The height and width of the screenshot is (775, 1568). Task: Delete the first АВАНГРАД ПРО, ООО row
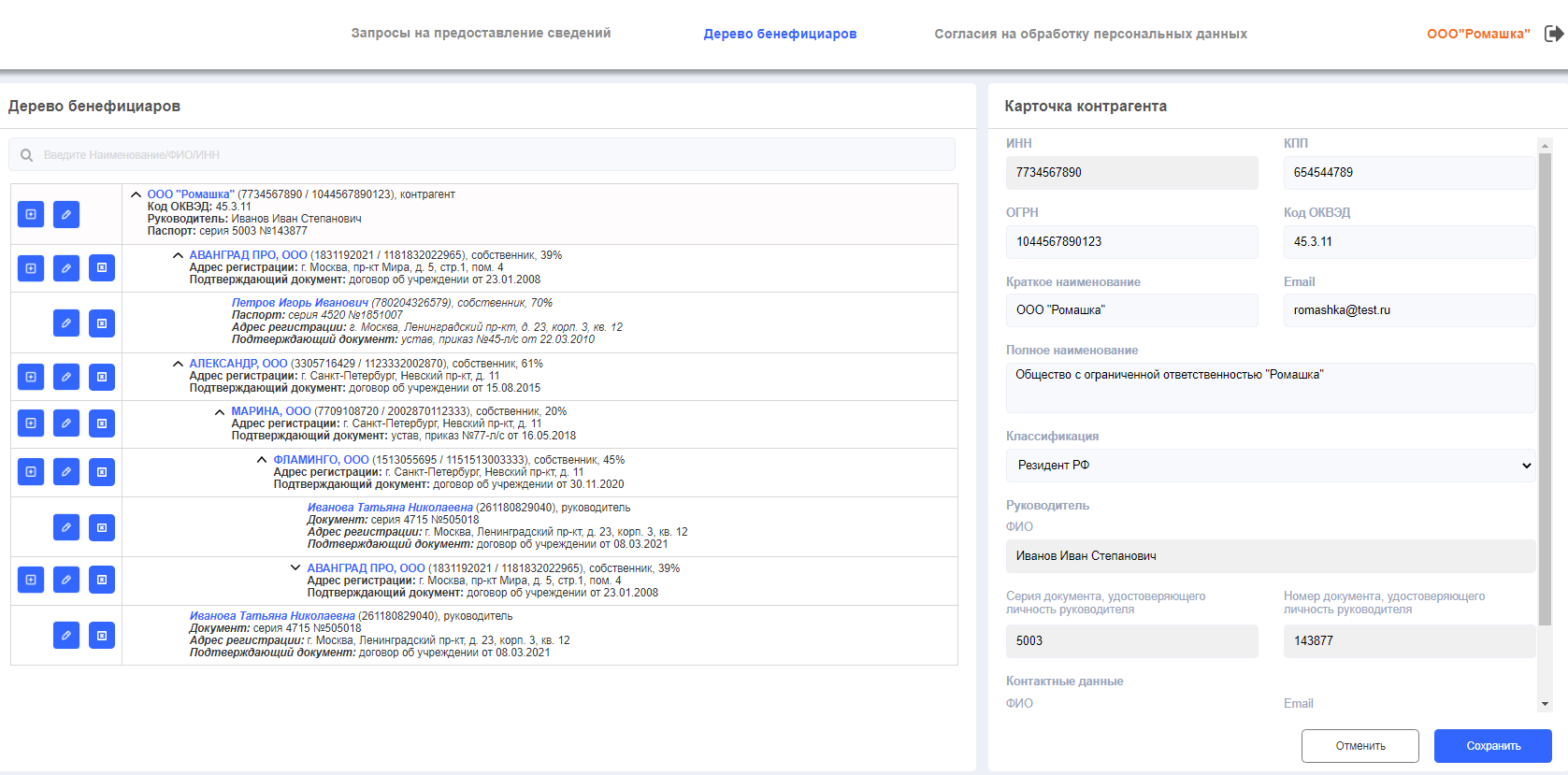click(102, 268)
